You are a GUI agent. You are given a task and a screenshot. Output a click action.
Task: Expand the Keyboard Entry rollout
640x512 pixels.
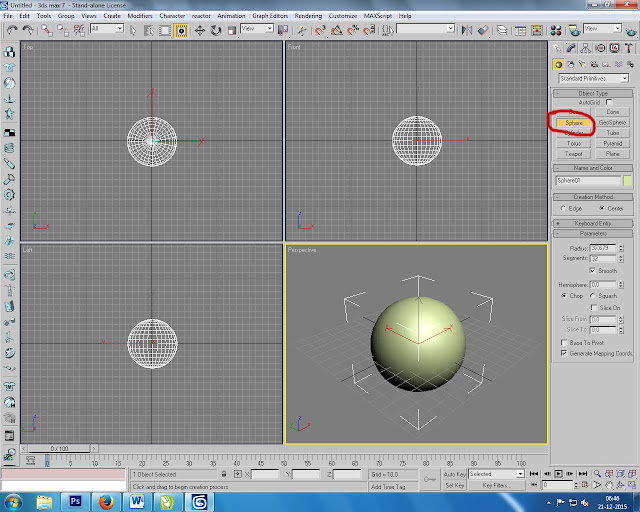tap(593, 223)
